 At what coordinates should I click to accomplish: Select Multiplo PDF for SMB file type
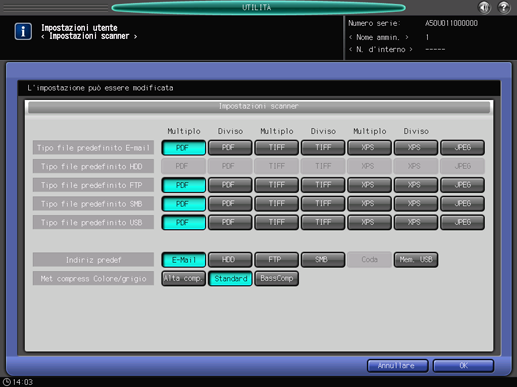pyautogui.click(x=184, y=204)
